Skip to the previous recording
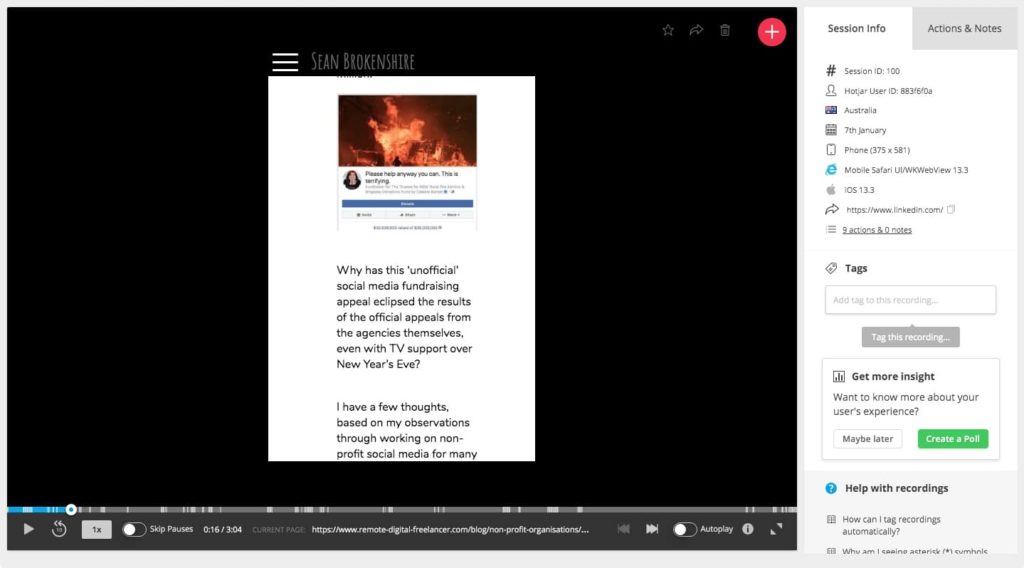The image size is (1024, 568). (x=624, y=529)
